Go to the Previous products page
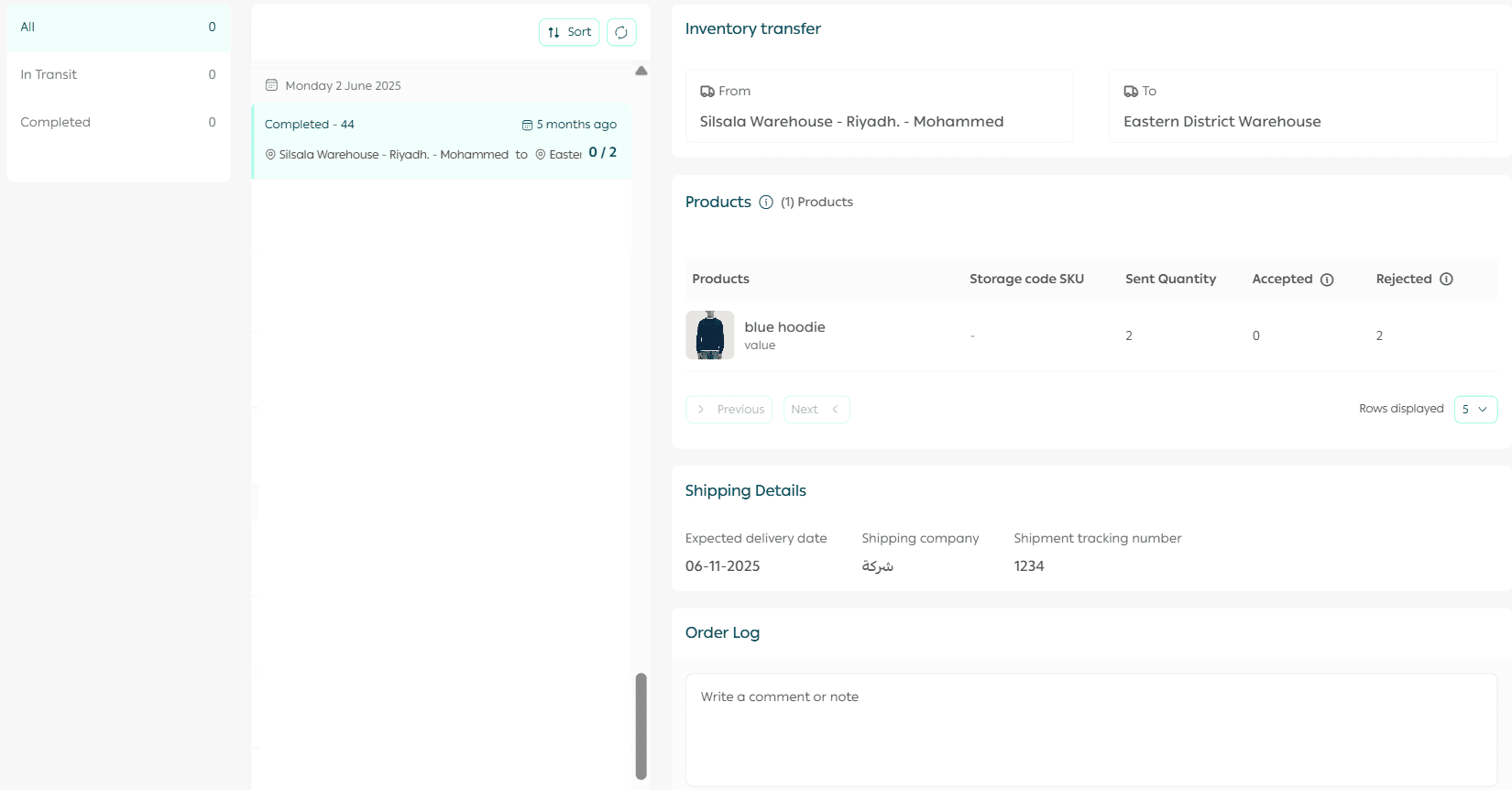 click(x=729, y=410)
